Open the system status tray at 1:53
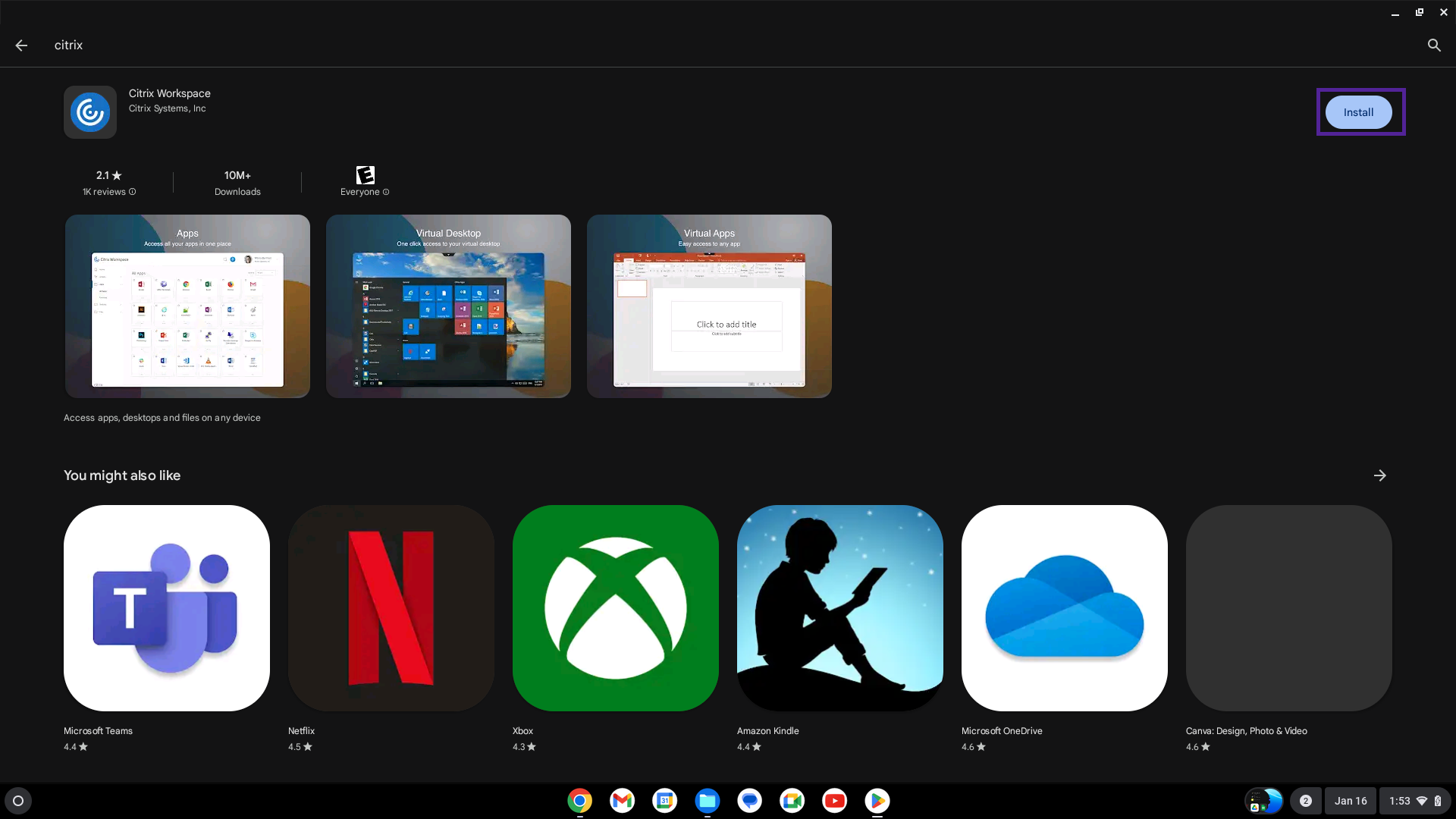1456x819 pixels. (x=1415, y=801)
